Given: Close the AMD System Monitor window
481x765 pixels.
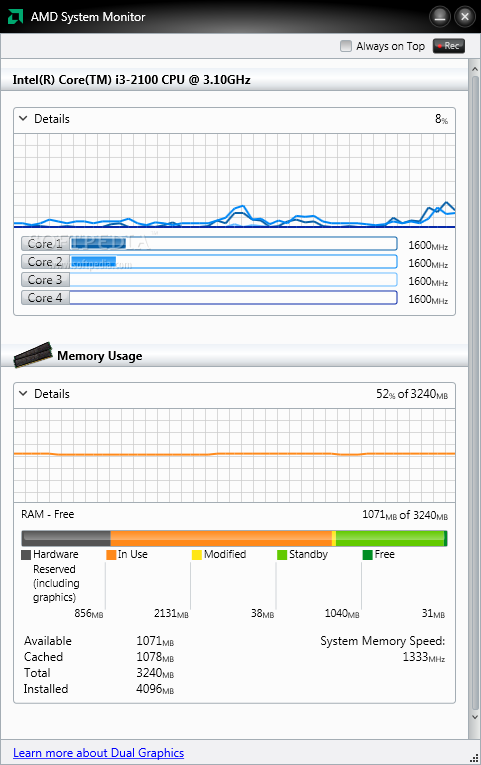Looking at the screenshot, I should tap(464, 17).
